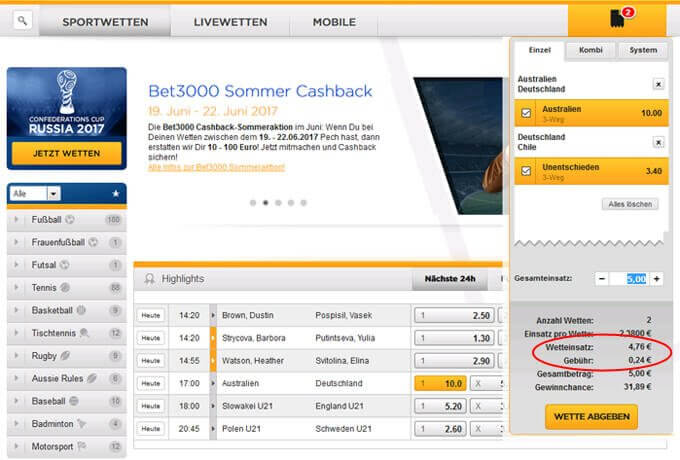Select the second carousel dot

click(265, 202)
